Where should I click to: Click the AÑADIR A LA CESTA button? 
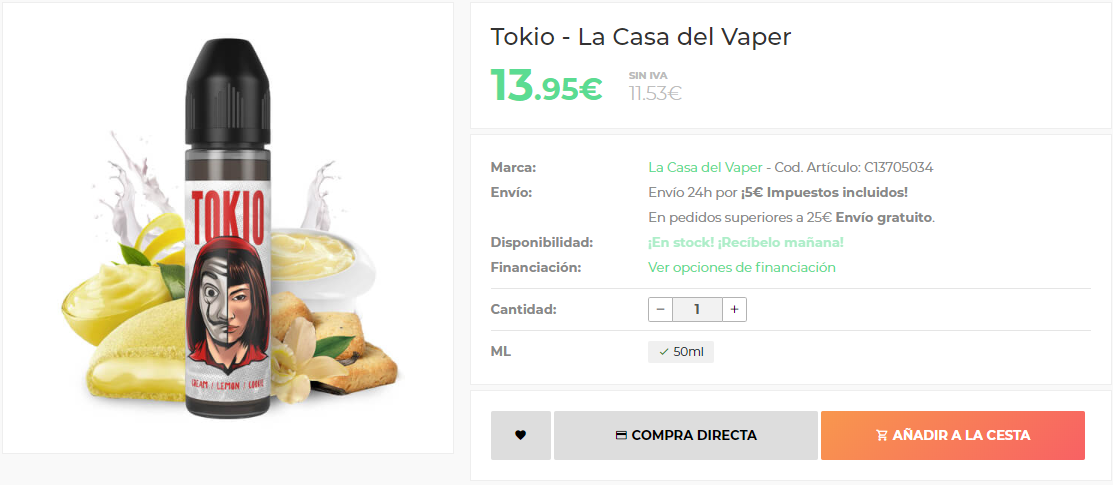coord(953,435)
